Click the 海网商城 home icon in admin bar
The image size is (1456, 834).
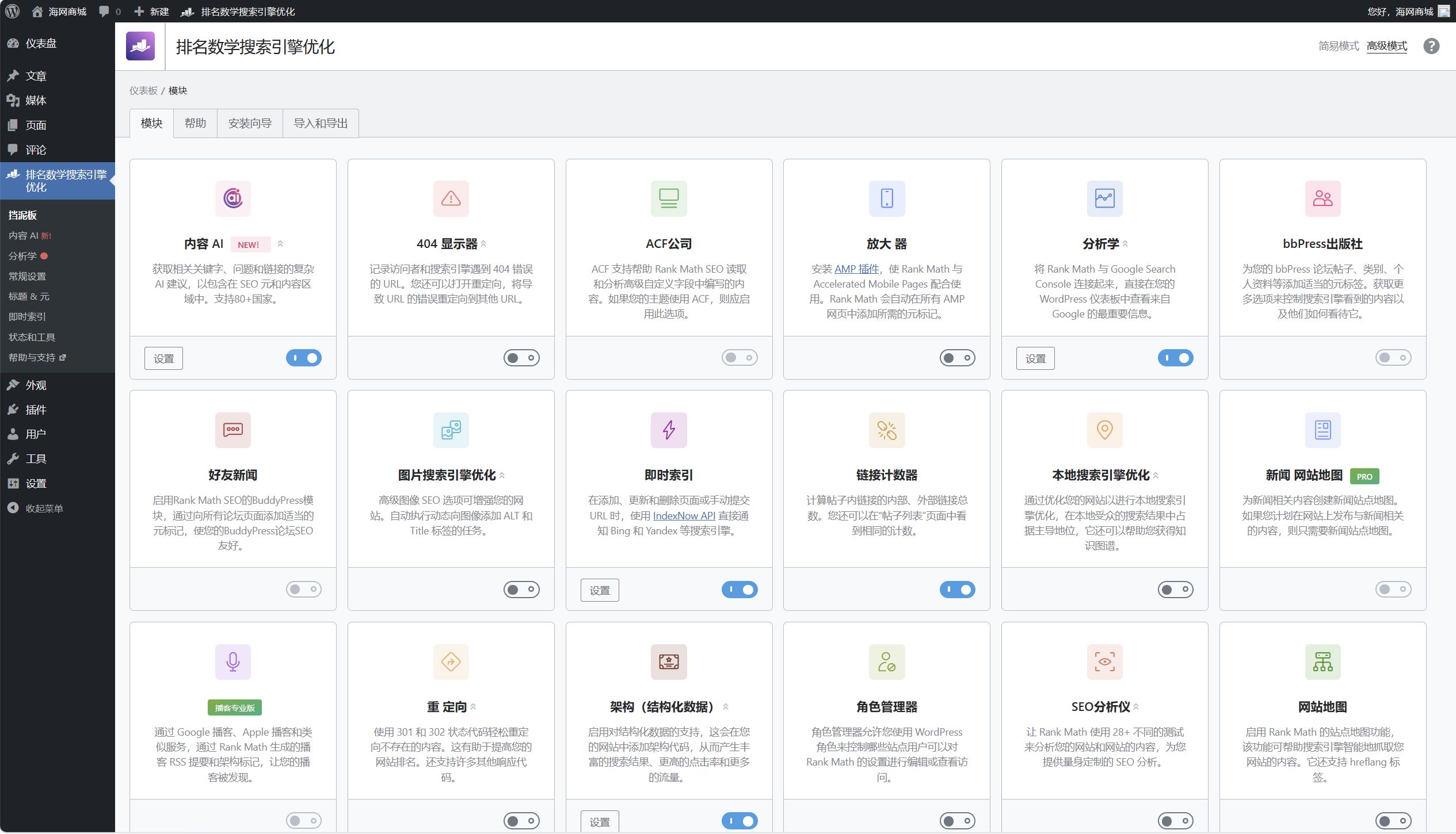(x=37, y=11)
